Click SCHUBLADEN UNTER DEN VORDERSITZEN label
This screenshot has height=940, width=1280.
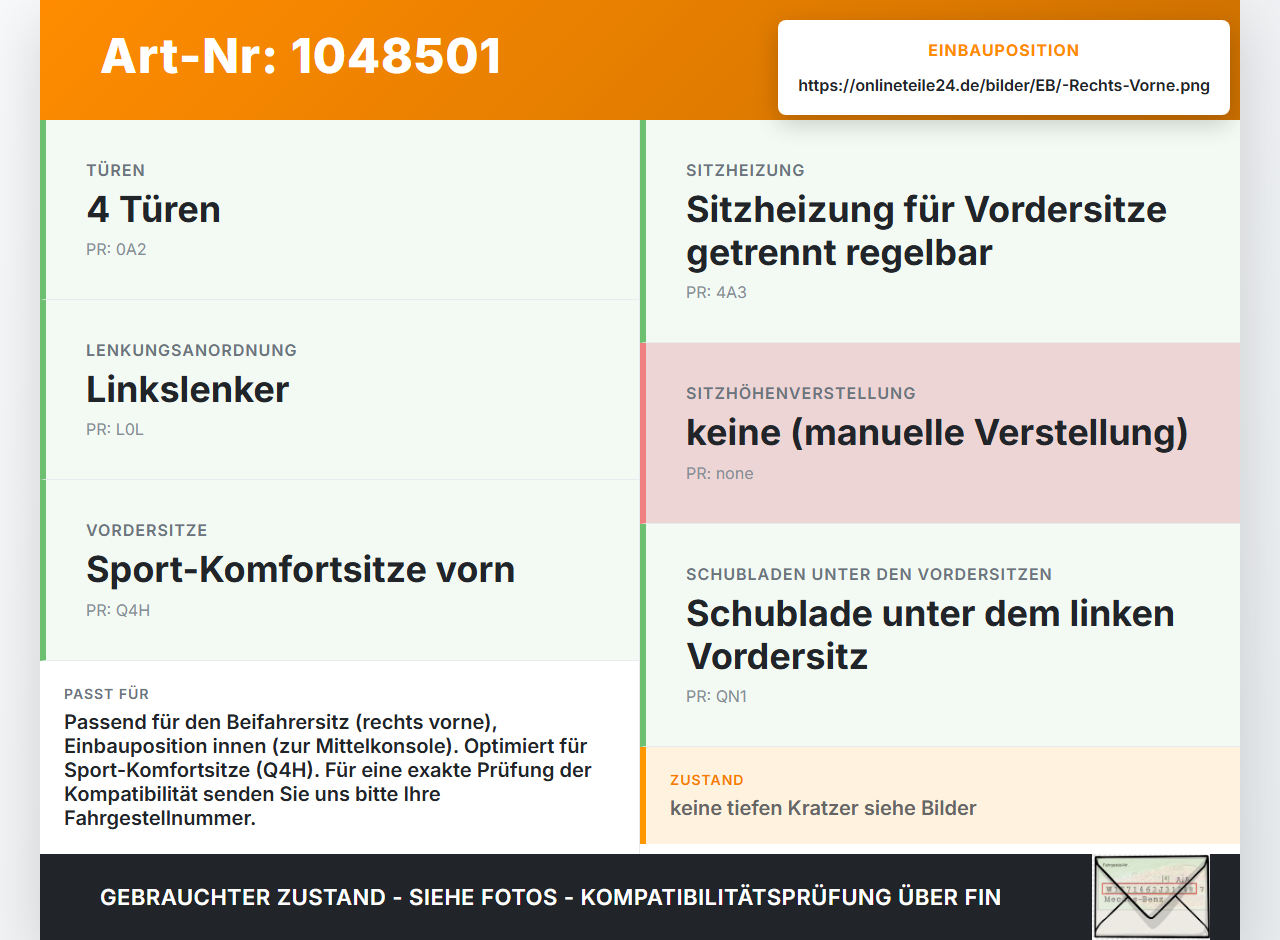click(869, 574)
